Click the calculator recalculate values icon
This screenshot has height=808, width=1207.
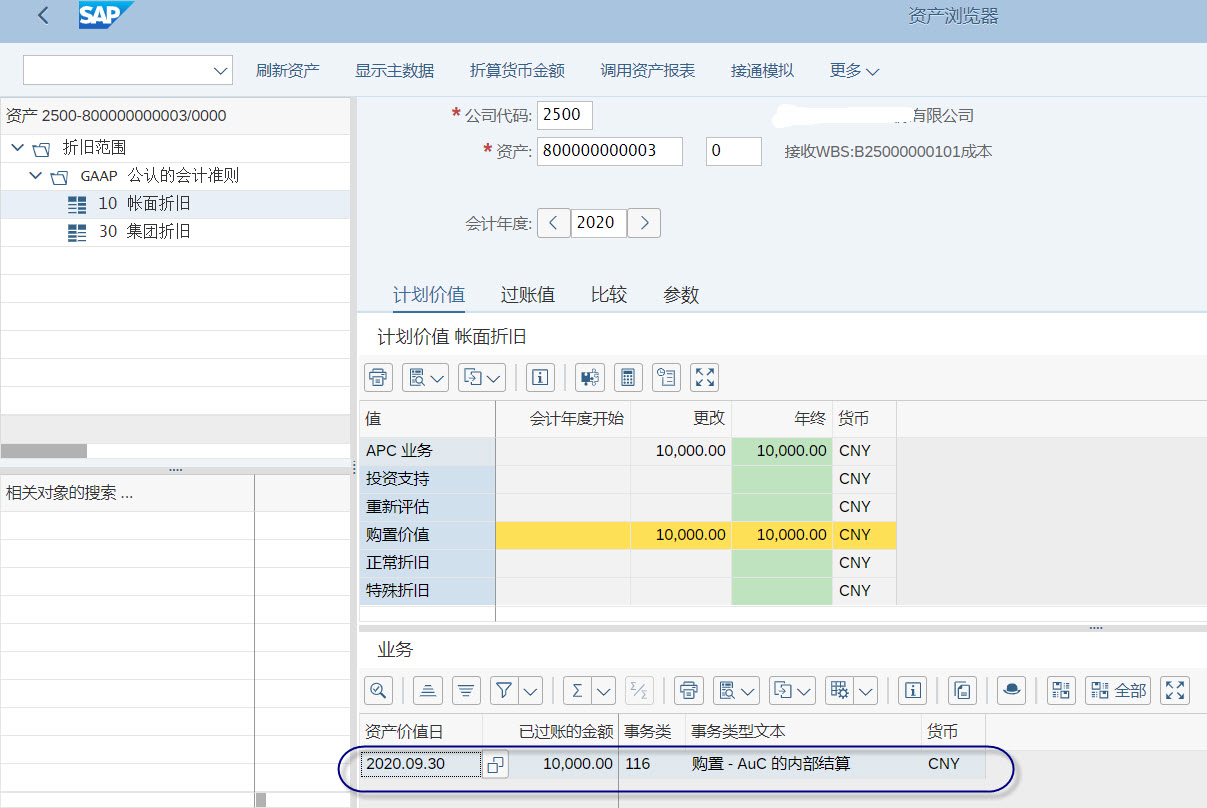point(626,377)
